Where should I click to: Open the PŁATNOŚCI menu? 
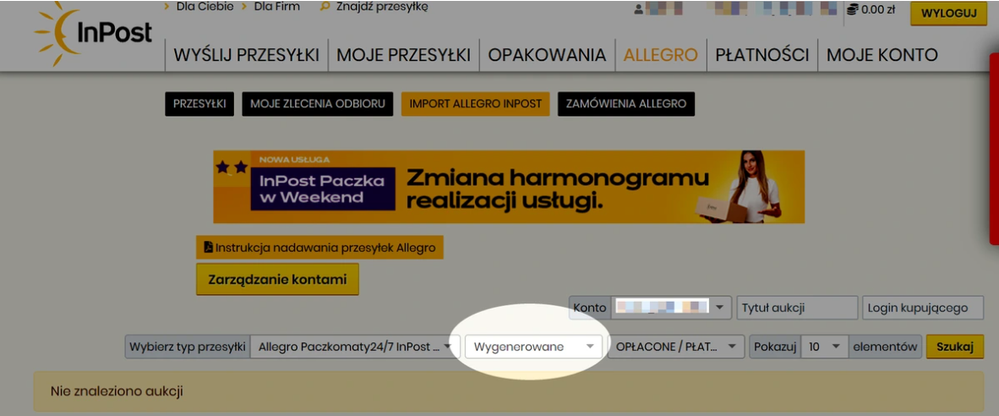point(762,55)
